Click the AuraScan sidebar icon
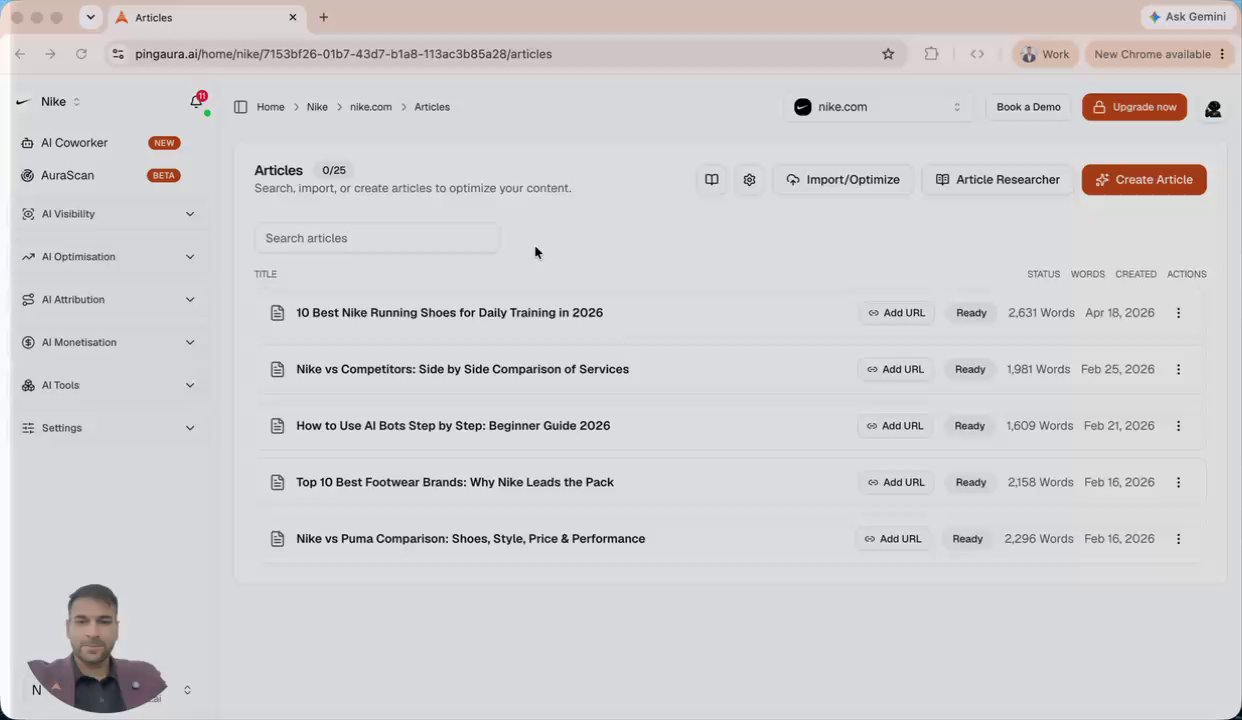The height and width of the screenshot is (720, 1242). point(28,175)
